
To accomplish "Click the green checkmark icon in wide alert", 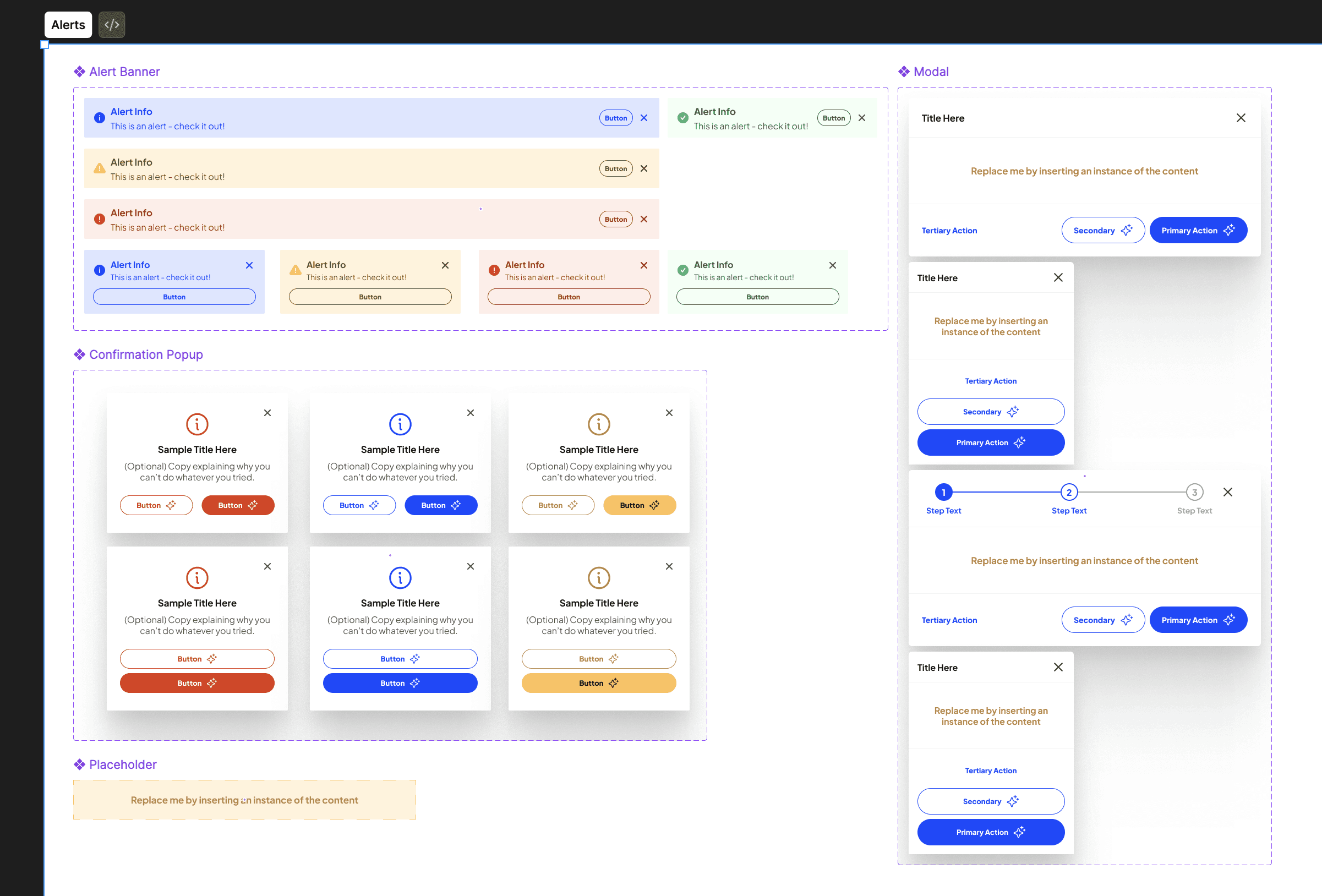I will pos(682,118).
